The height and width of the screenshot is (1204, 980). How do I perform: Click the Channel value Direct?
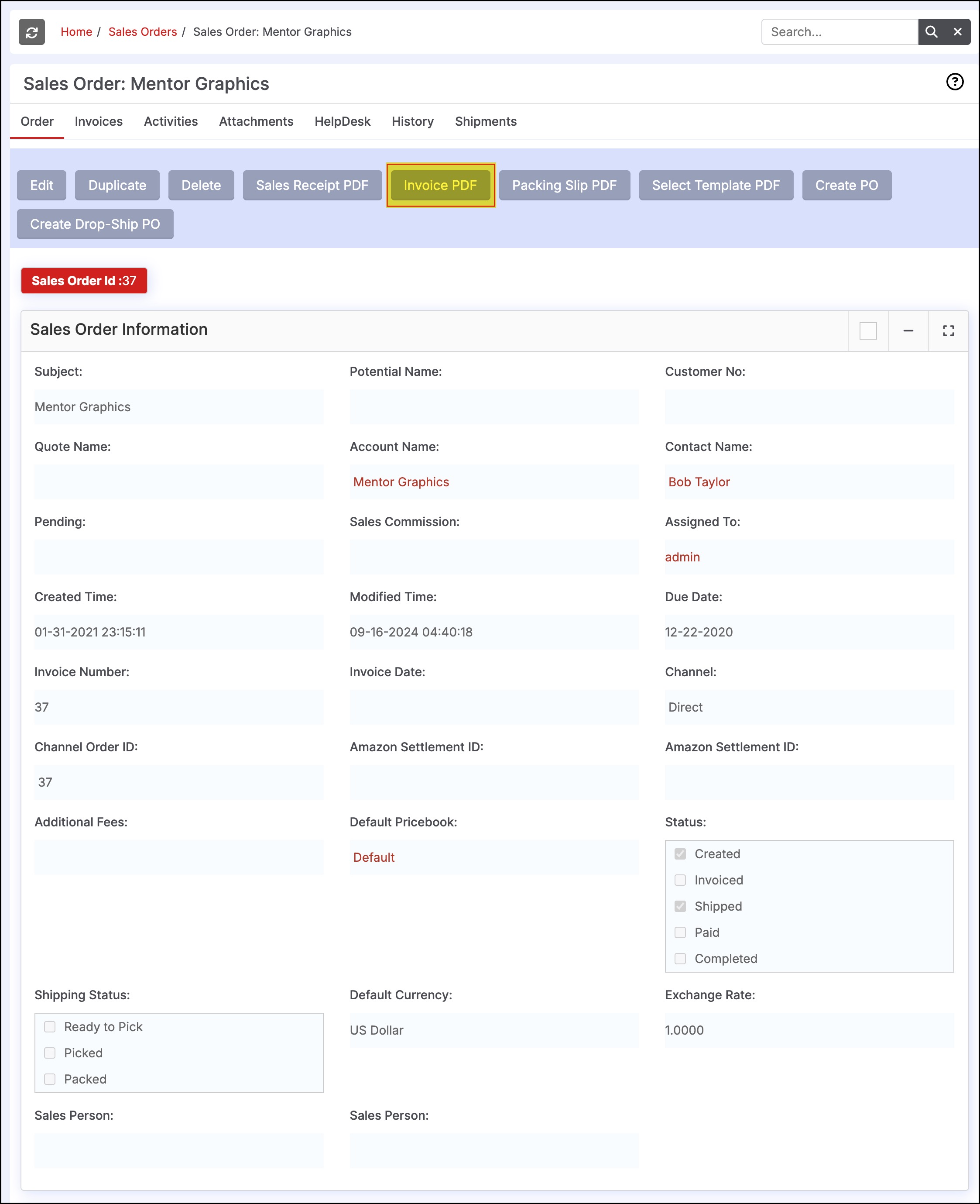[685, 707]
